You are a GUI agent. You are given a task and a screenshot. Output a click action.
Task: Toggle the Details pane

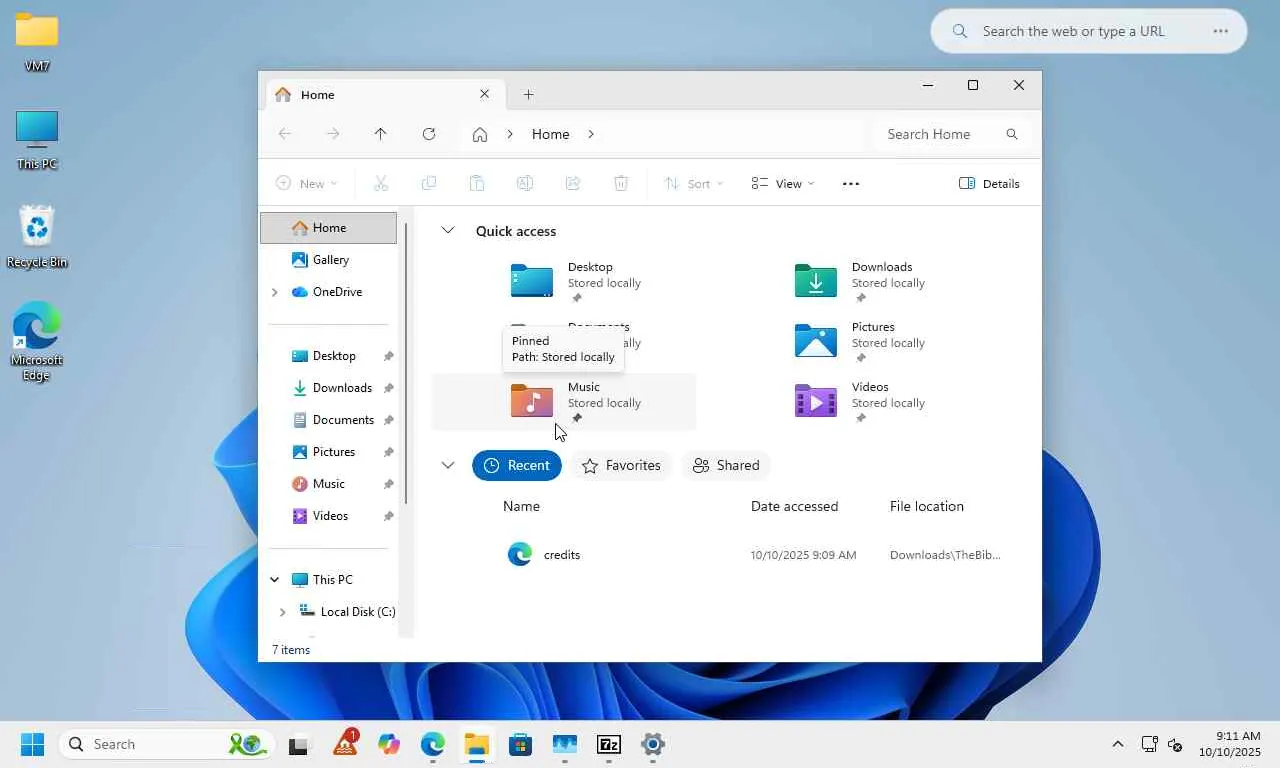(989, 183)
